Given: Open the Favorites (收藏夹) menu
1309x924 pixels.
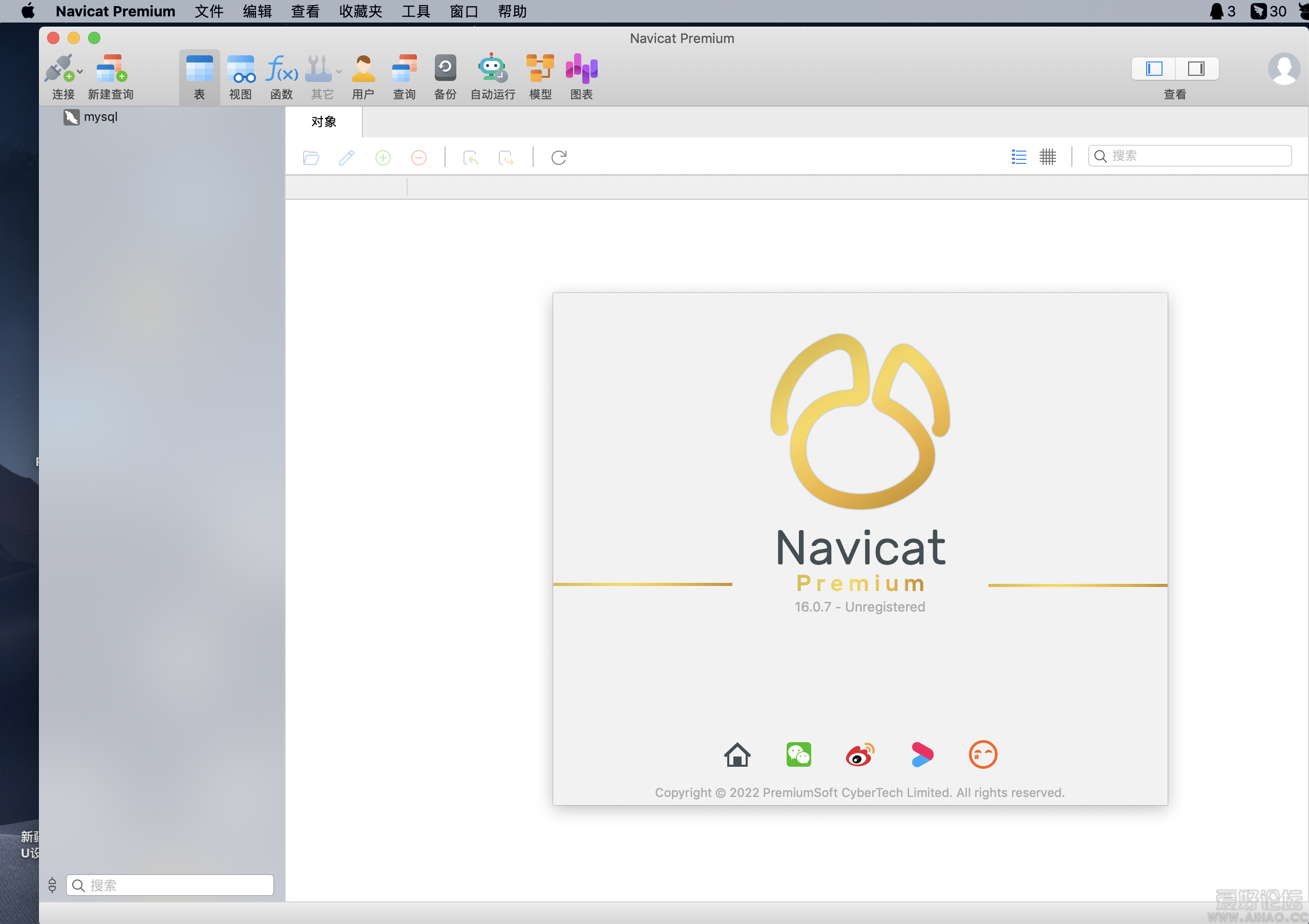Looking at the screenshot, I should [x=361, y=11].
